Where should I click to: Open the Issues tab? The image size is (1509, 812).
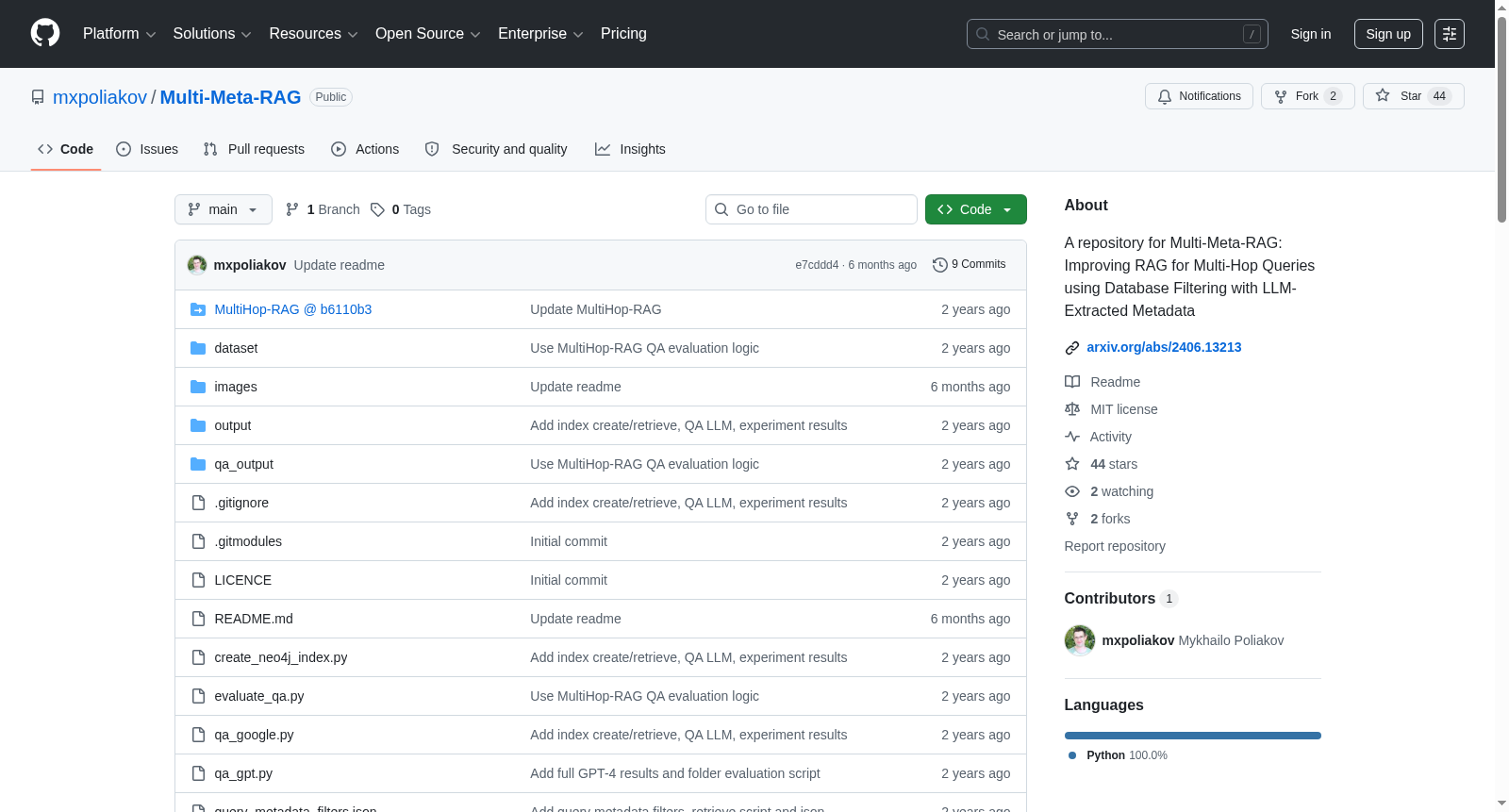[x=147, y=149]
